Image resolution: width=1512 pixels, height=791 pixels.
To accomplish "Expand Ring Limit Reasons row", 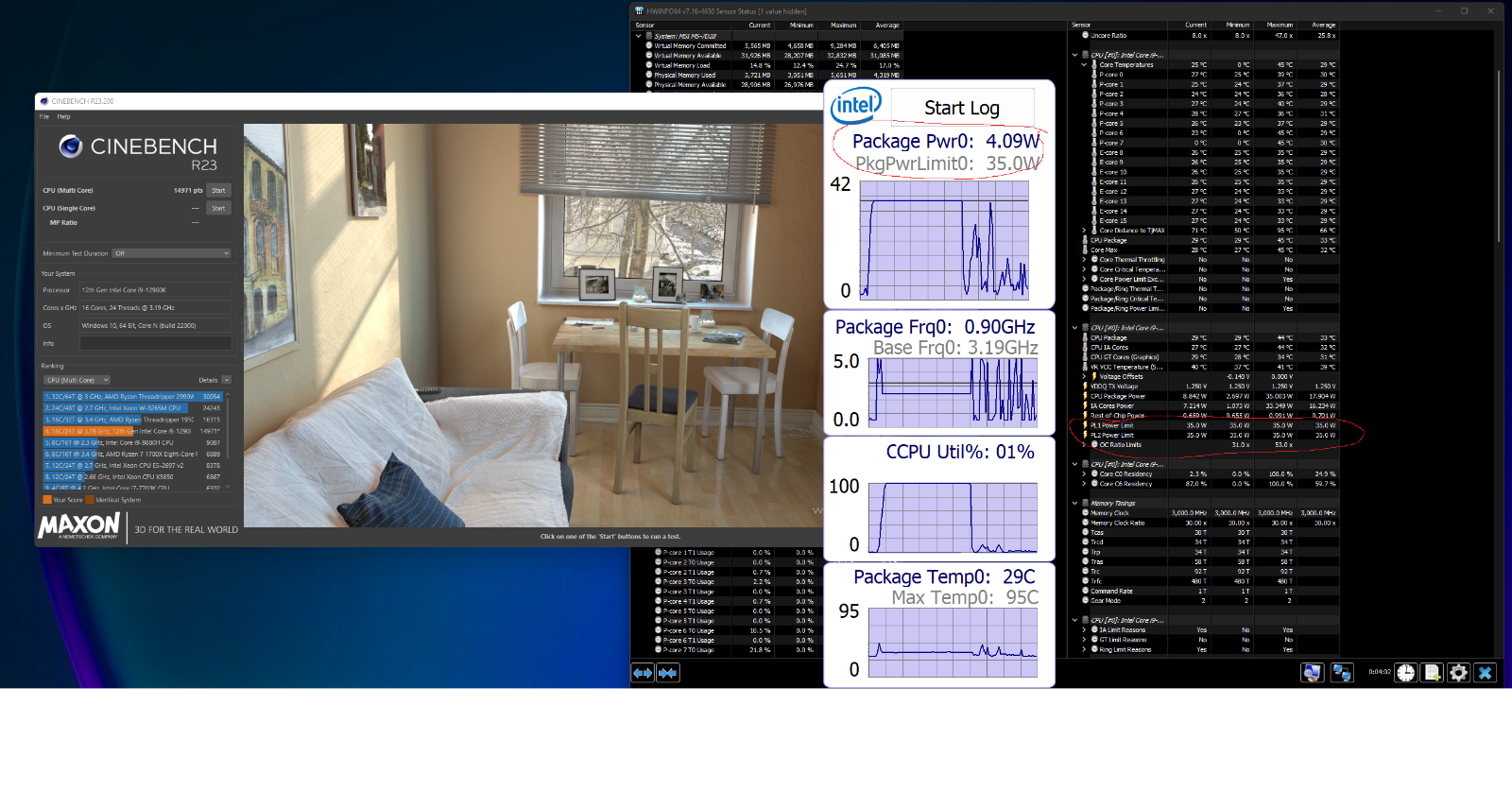I will pos(1084,650).
